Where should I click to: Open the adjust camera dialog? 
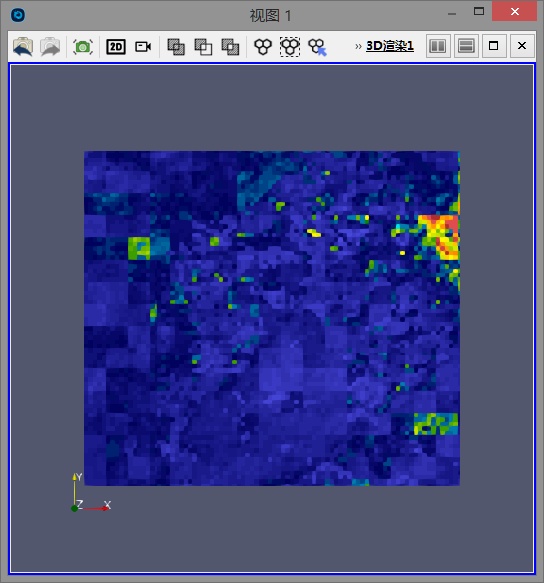tap(143, 46)
